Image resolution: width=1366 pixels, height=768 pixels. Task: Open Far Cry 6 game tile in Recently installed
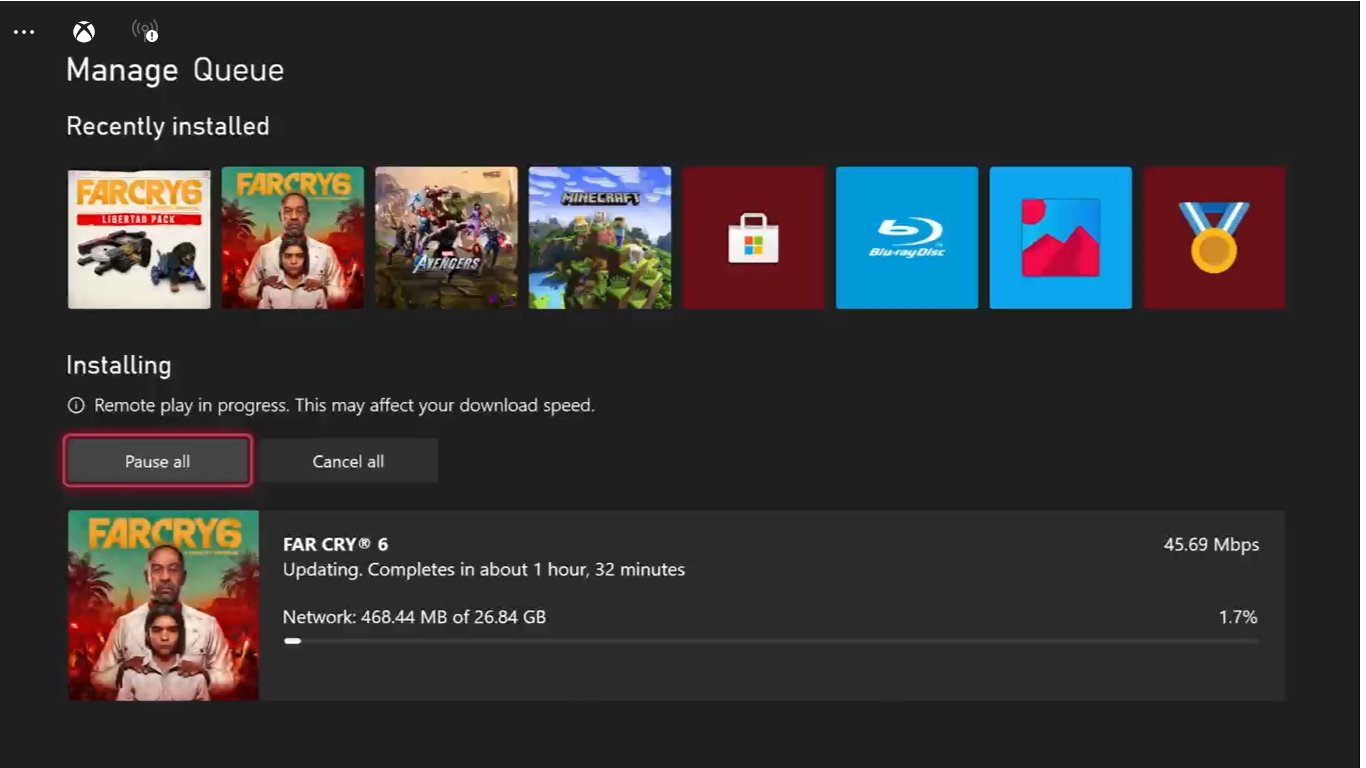(x=293, y=238)
